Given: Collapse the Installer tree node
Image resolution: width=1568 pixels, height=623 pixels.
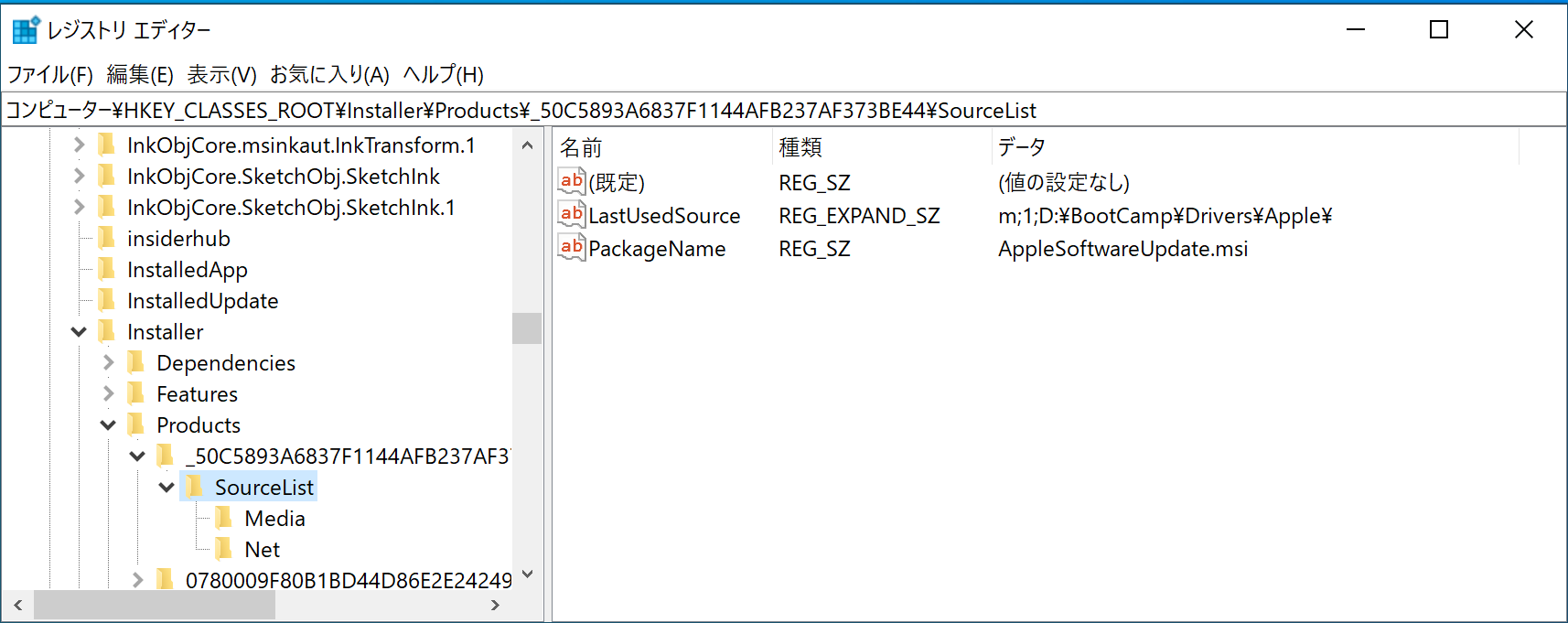Looking at the screenshot, I should [80, 332].
